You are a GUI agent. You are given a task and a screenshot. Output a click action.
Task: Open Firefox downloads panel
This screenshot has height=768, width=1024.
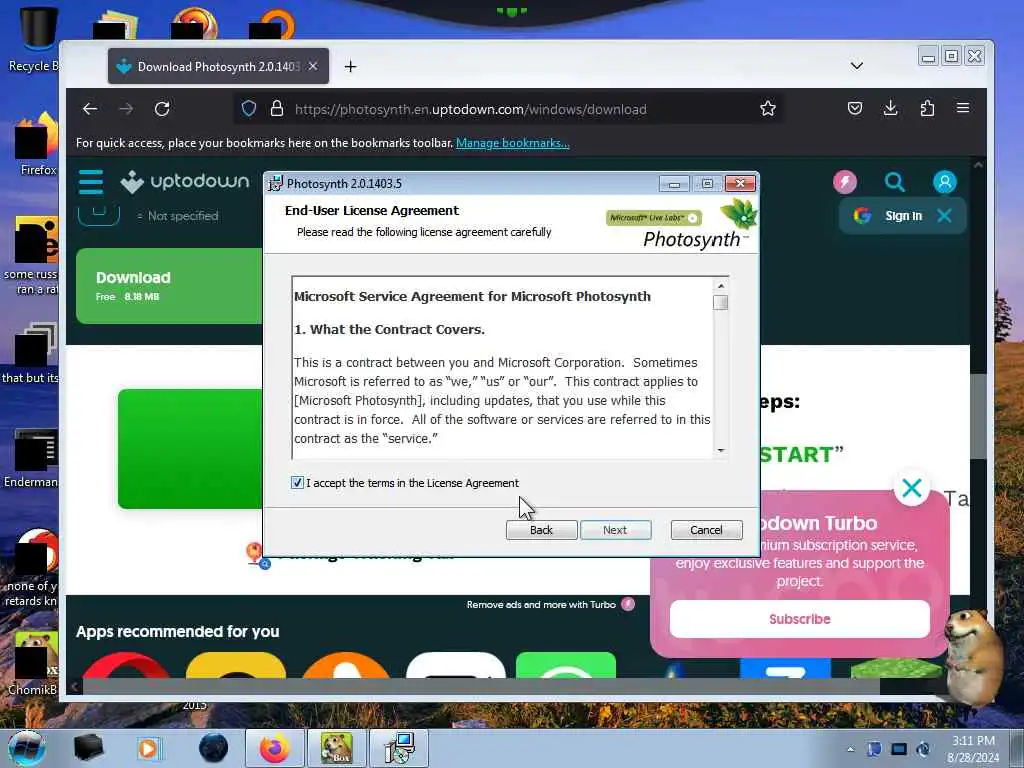pos(890,108)
